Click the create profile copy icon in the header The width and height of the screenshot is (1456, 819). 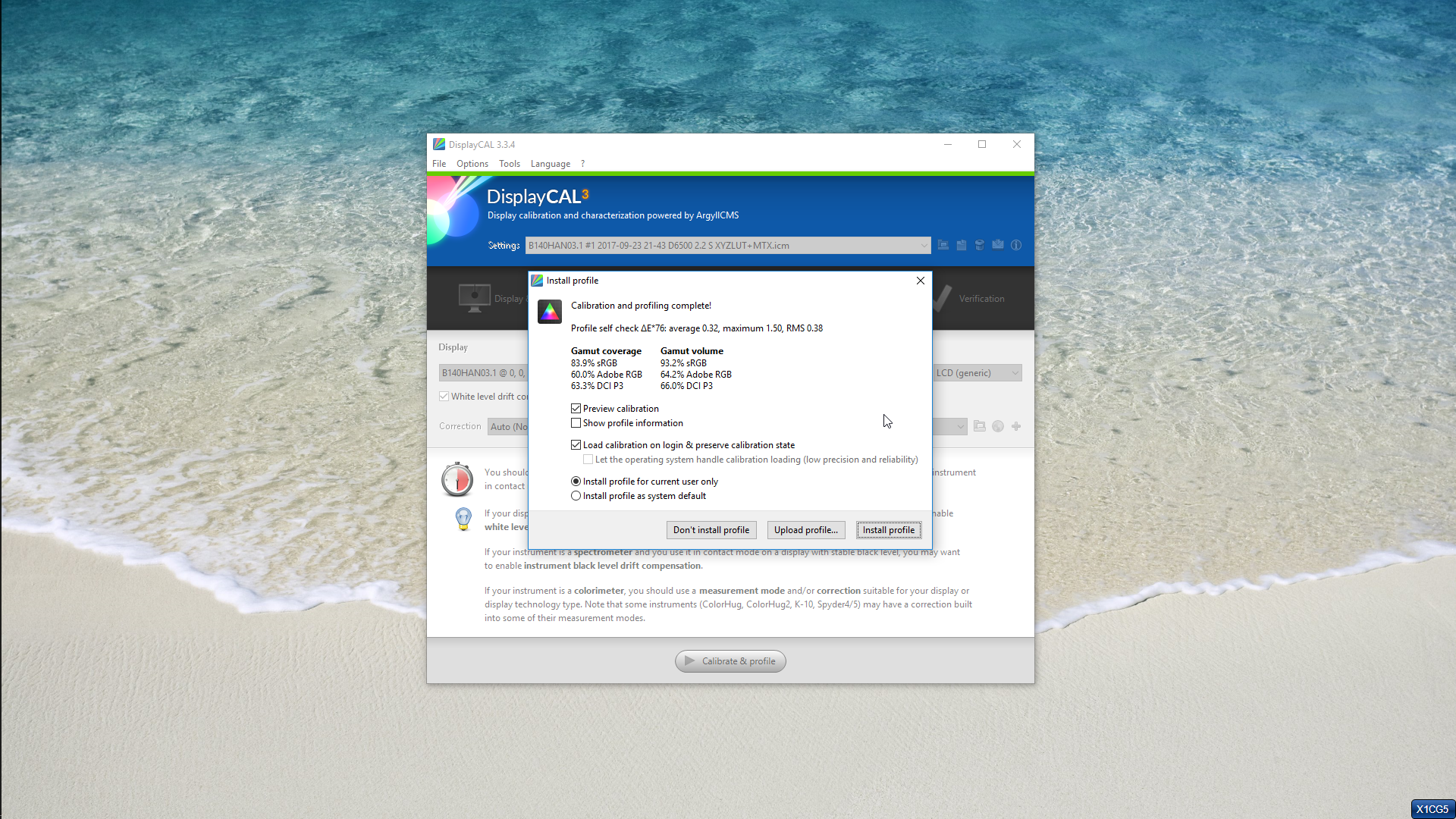(x=962, y=245)
